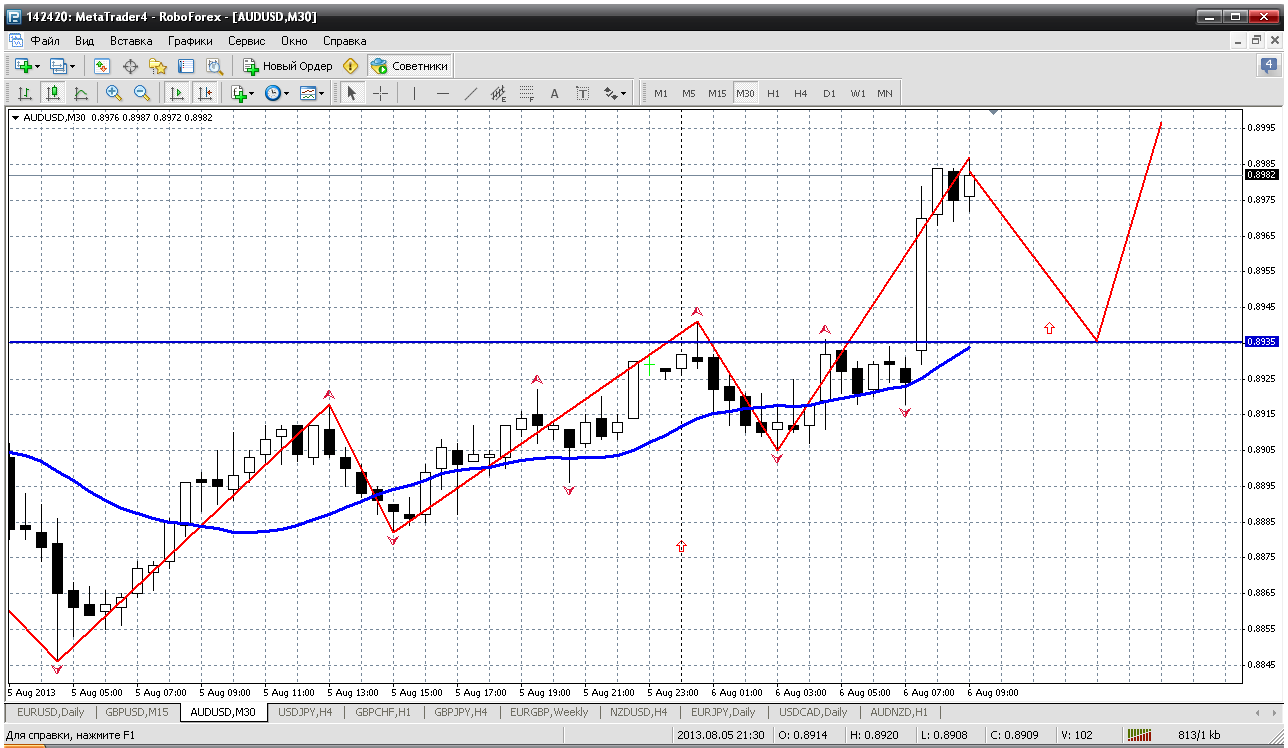Open the profiles dropdown
This screenshot has height=748, width=1288.
pyautogui.click(x=64, y=66)
